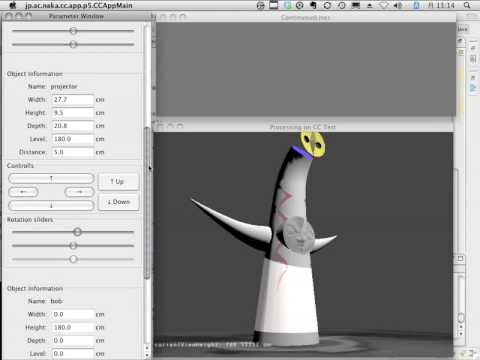Viewport: 480px width, 360px height.
Task: Focus the projector Width field showing 27.7
Action: click(x=73, y=100)
